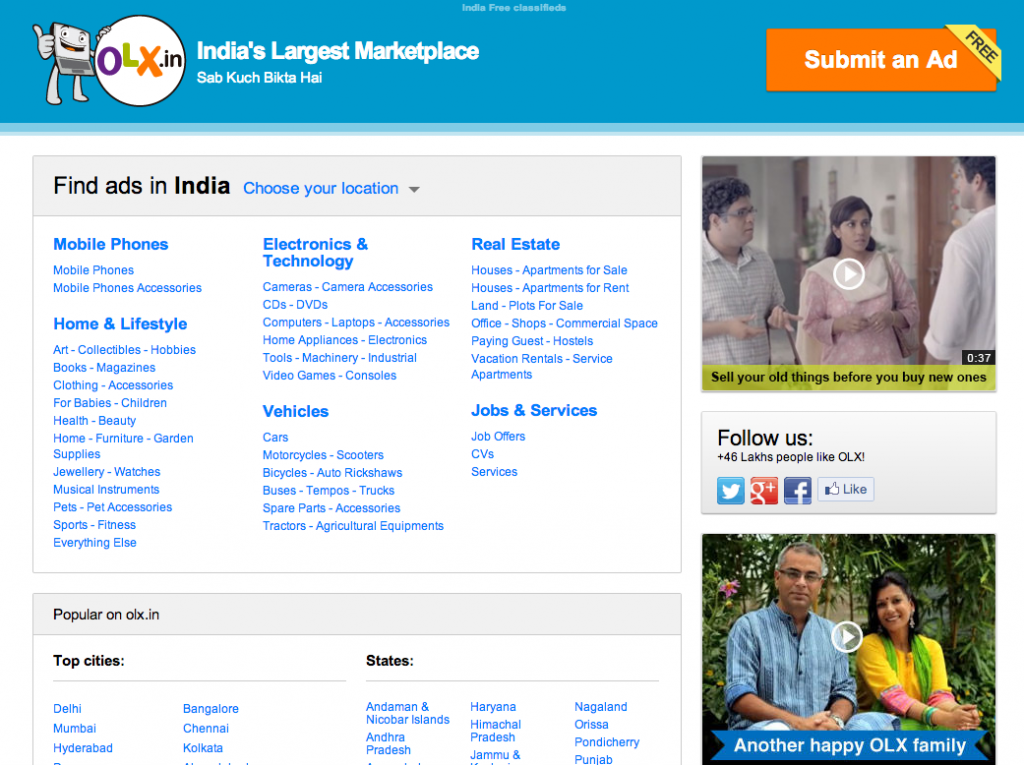Select Hyderabad in Top cities

tap(83, 748)
